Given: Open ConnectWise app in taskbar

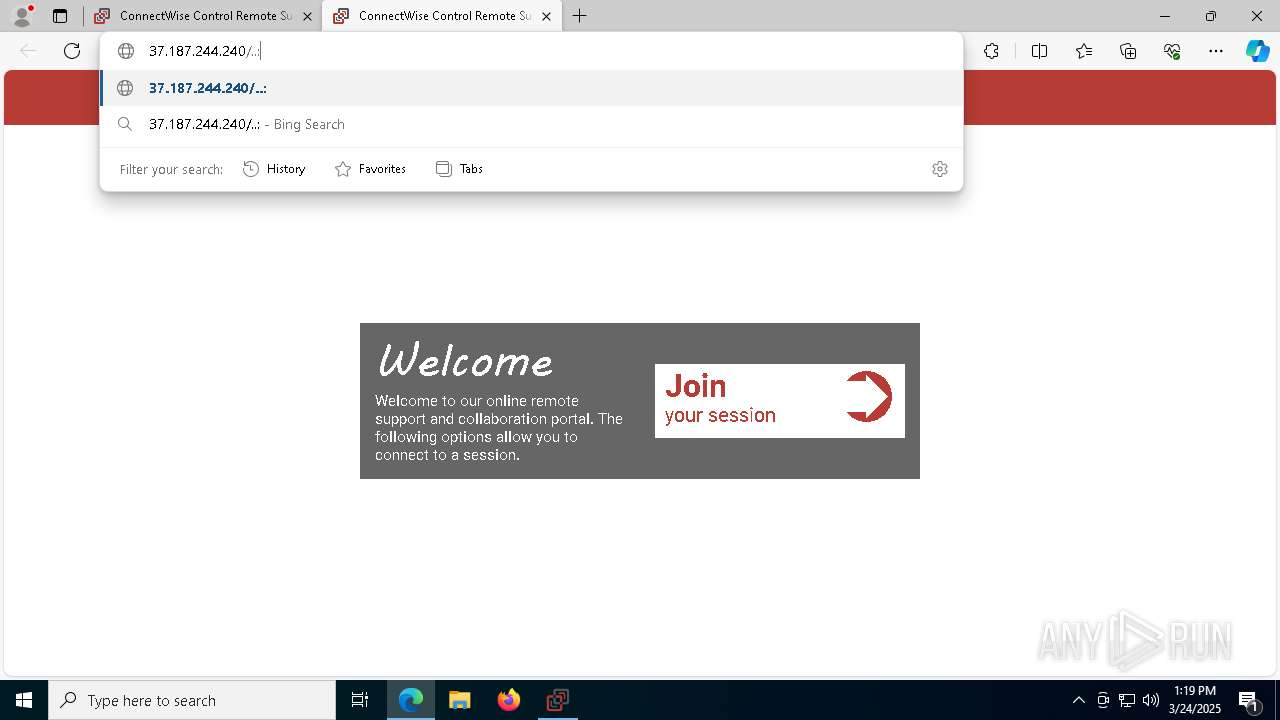Looking at the screenshot, I should pos(557,700).
